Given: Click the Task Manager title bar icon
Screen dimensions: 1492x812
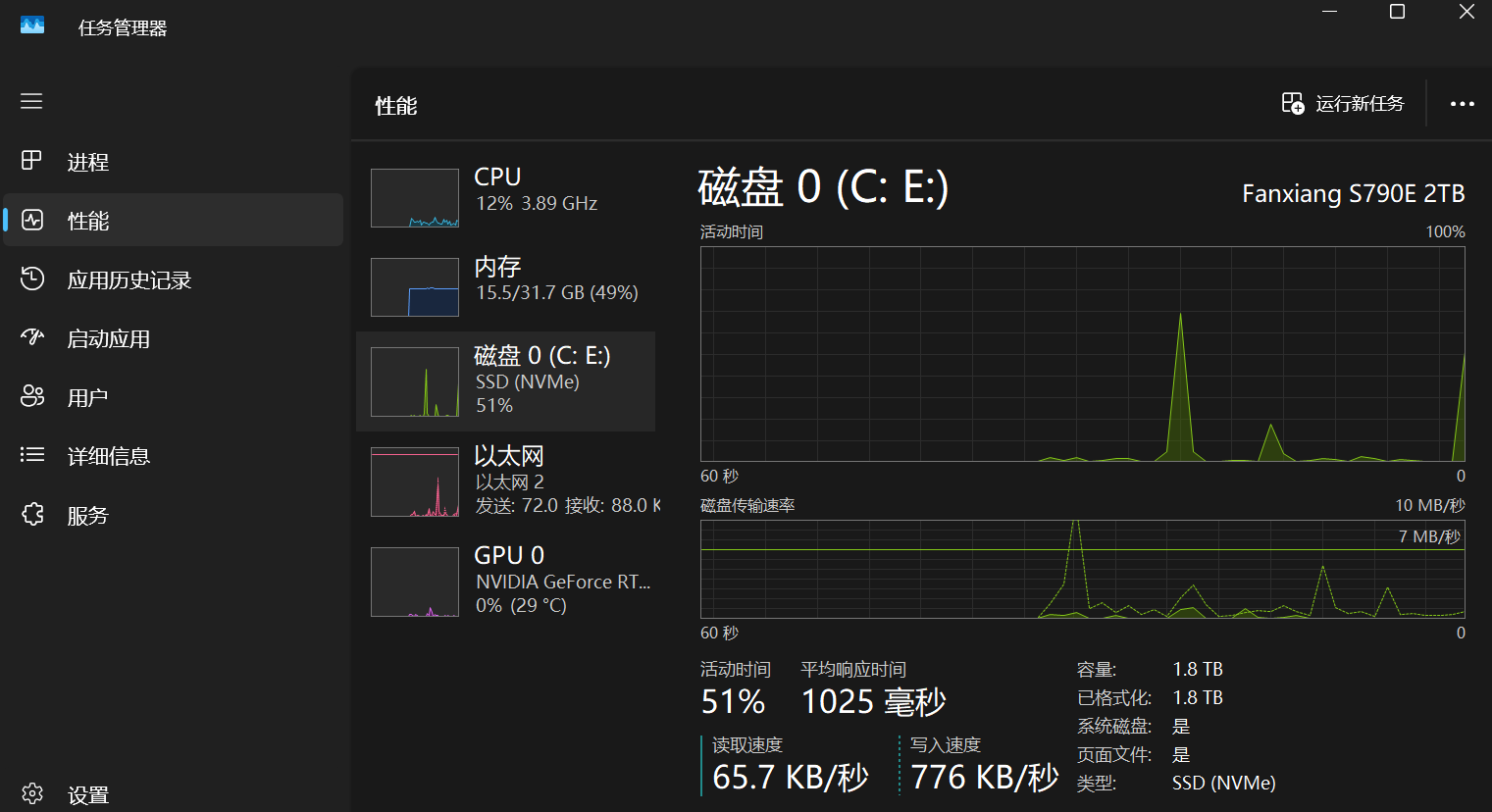Looking at the screenshot, I should point(32,26).
